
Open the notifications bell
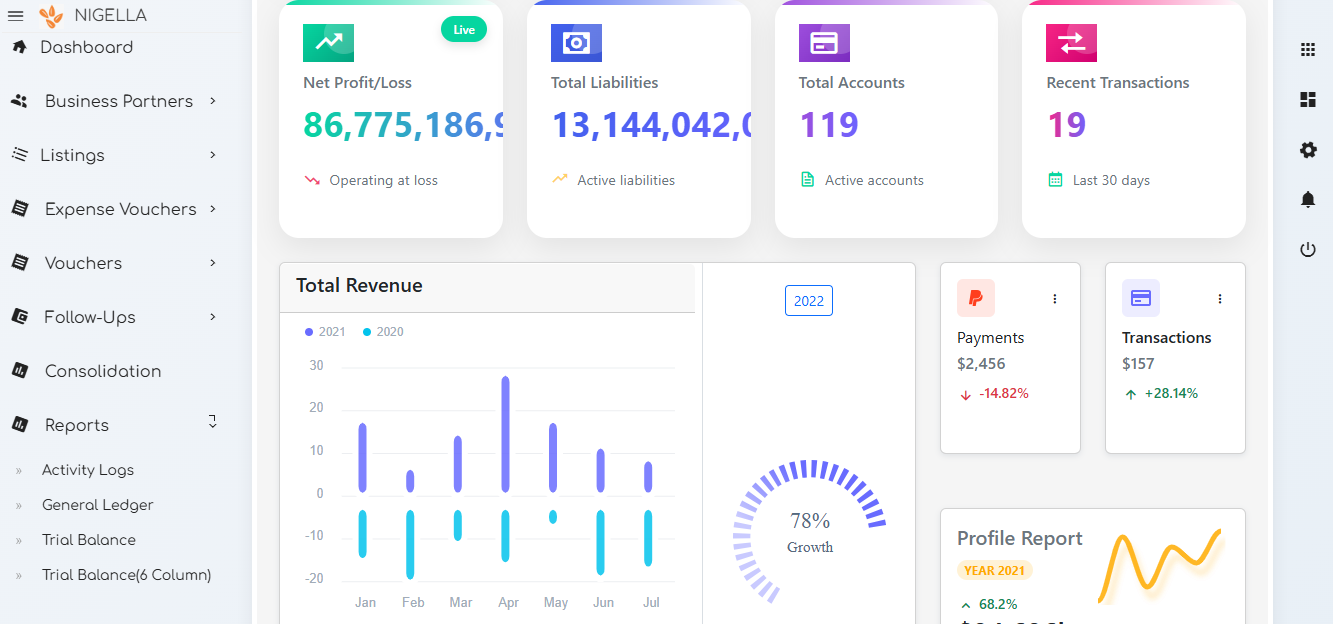point(1307,200)
